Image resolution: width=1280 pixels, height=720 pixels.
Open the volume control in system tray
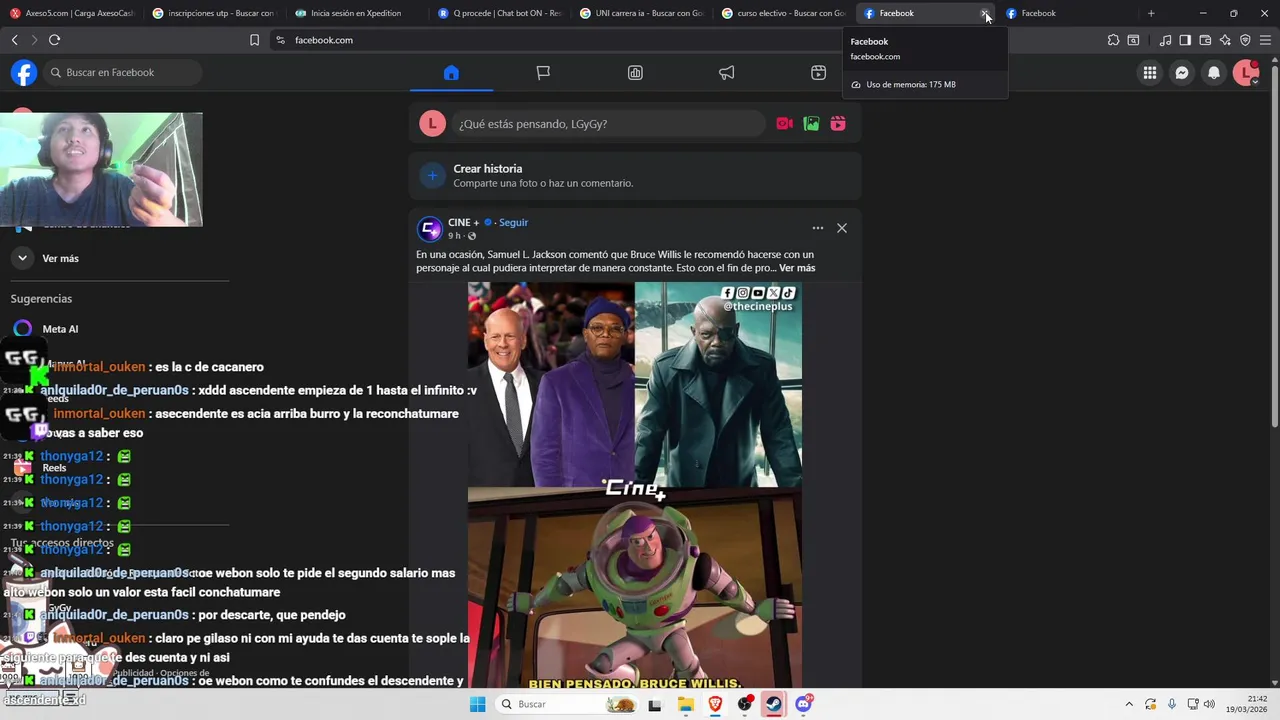[x=1208, y=704]
